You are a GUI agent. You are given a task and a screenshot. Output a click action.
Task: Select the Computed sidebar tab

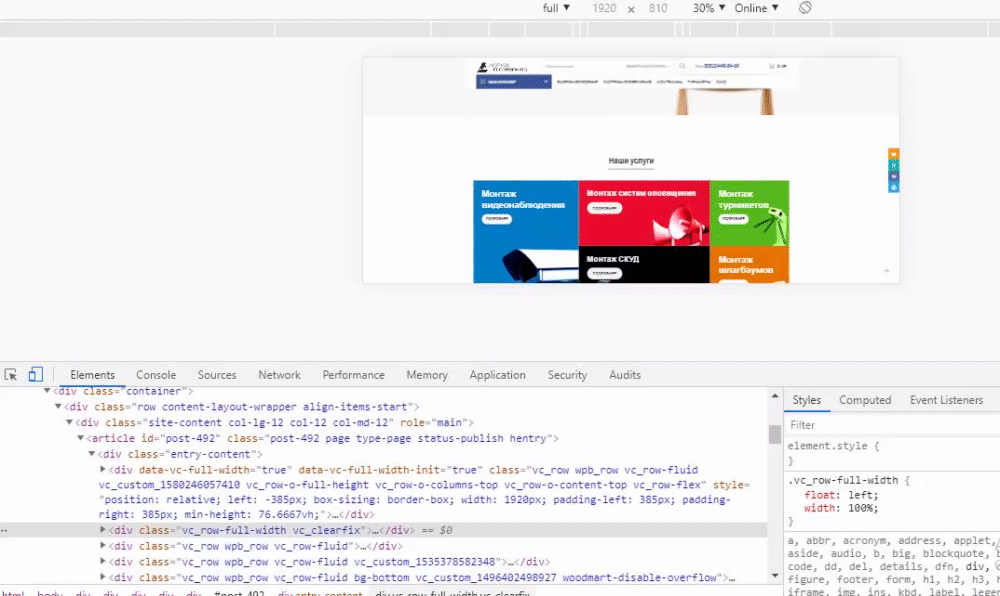click(x=865, y=400)
